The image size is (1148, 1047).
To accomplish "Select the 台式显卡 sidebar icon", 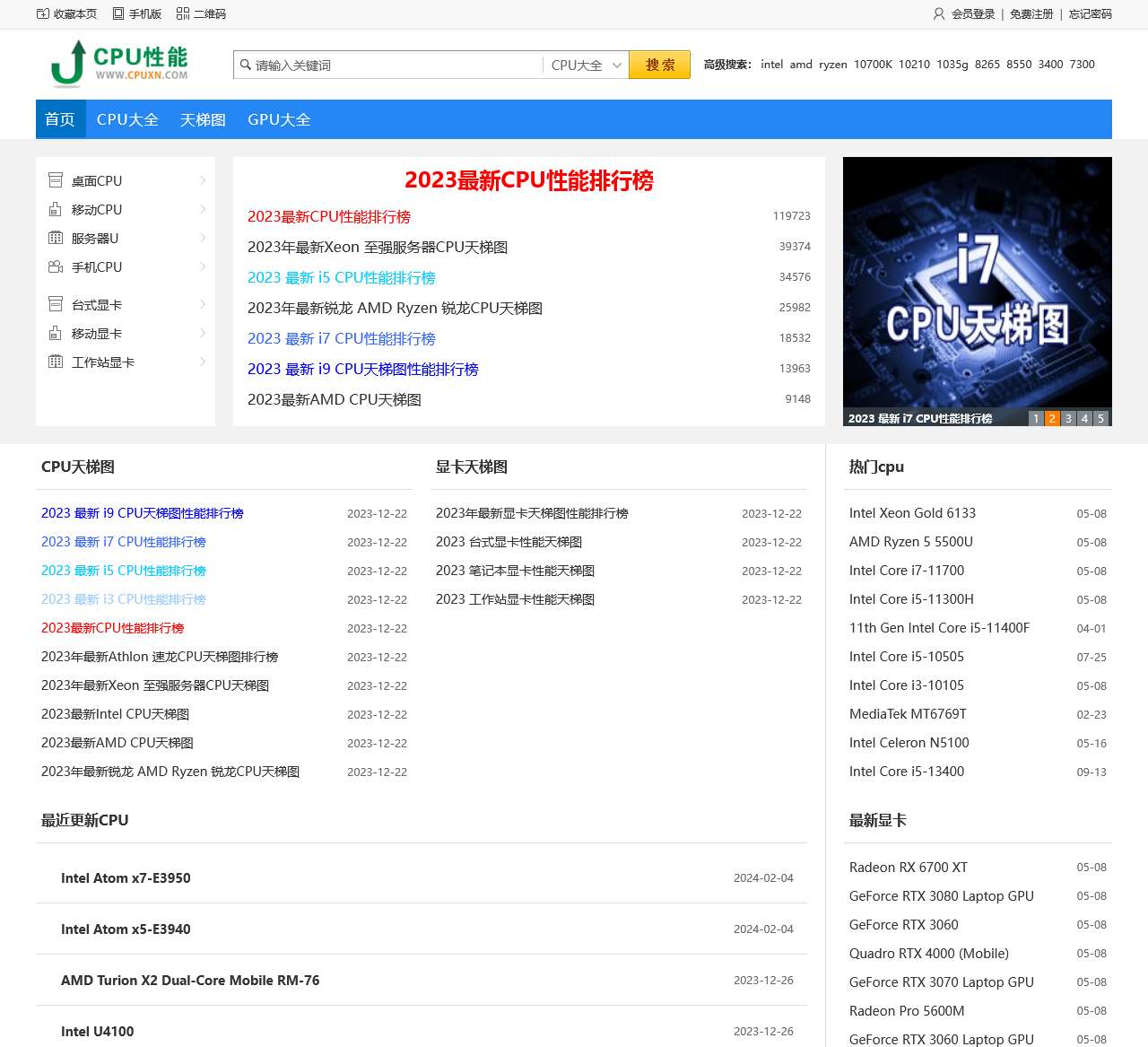I will pyautogui.click(x=55, y=304).
